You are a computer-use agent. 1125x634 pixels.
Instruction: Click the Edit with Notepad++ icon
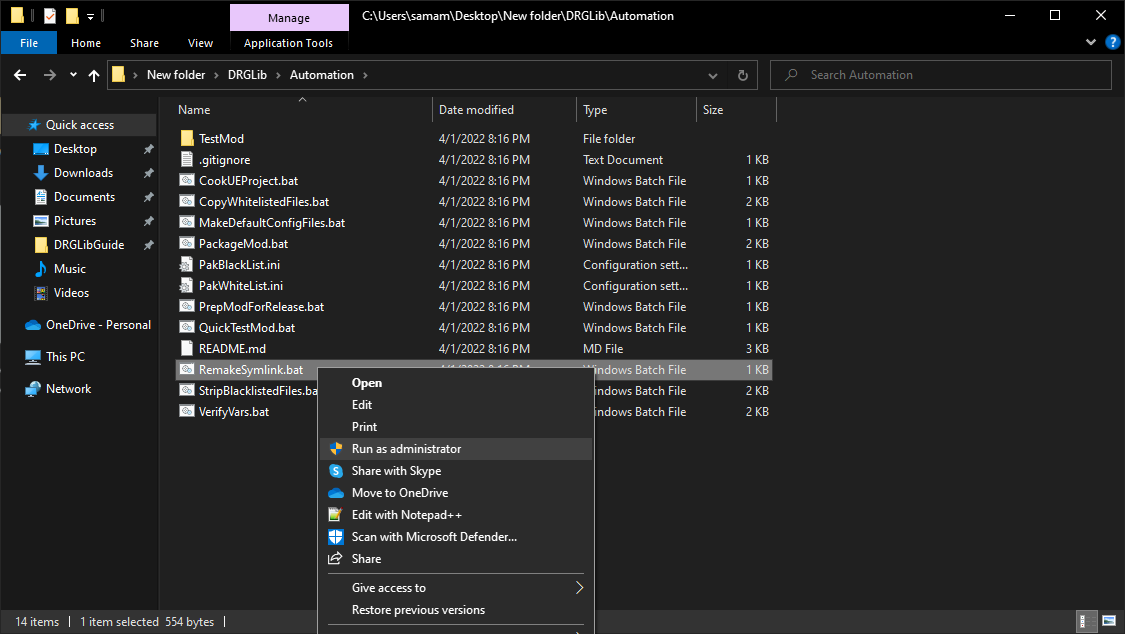click(335, 515)
